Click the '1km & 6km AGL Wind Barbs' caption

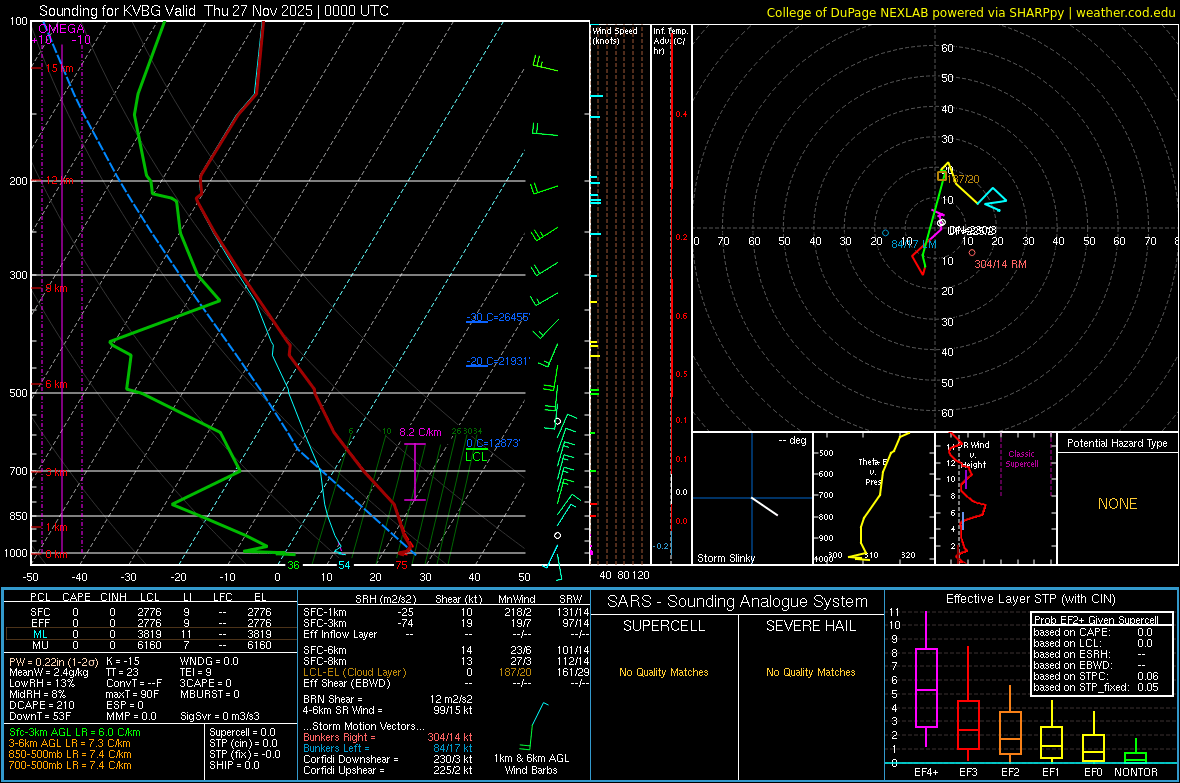tap(531, 764)
